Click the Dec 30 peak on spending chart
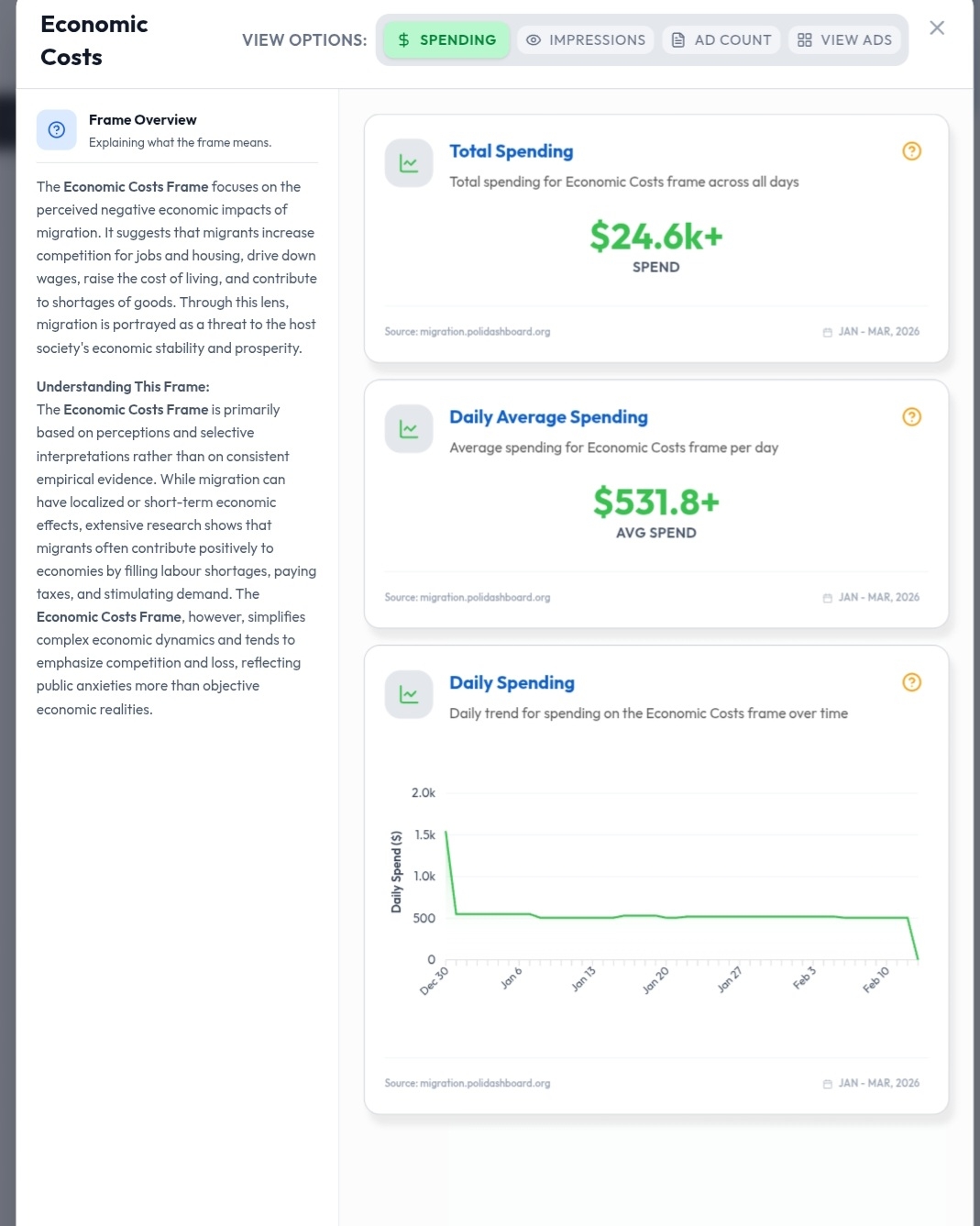Image resolution: width=980 pixels, height=1226 pixels. coord(446,833)
